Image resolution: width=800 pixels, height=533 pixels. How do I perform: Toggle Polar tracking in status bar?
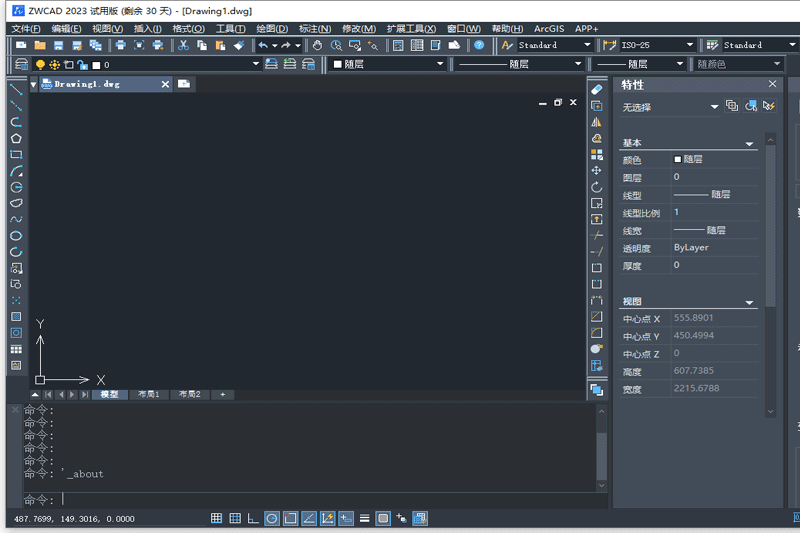coord(272,519)
